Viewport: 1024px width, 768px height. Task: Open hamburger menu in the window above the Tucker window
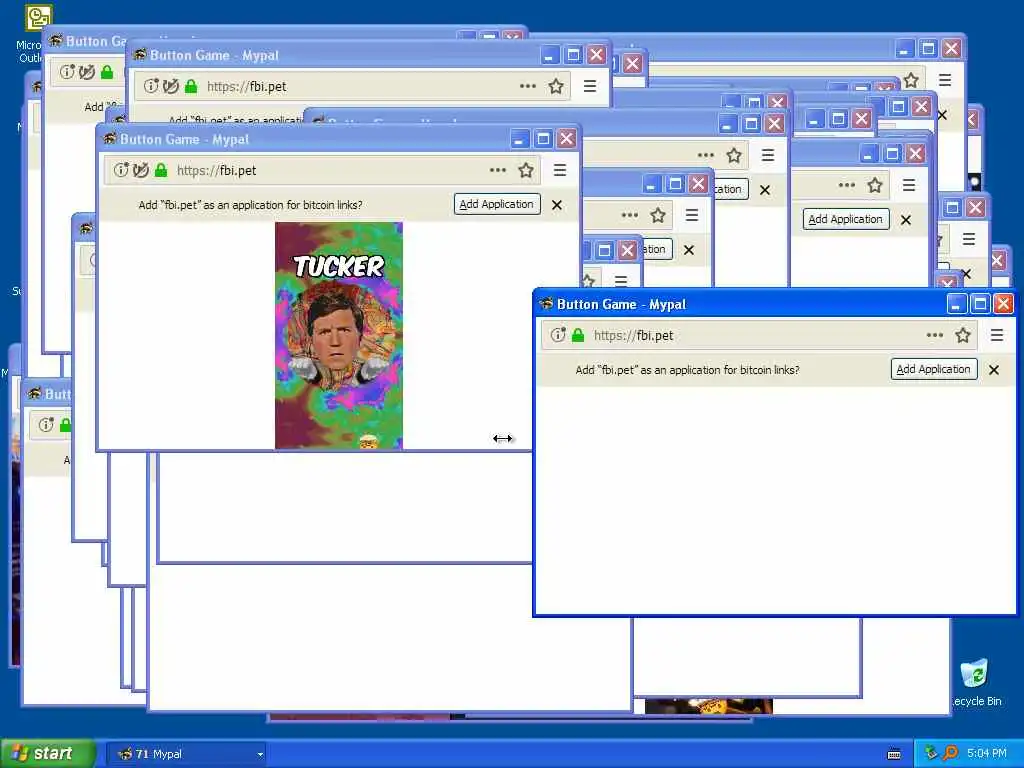(590, 86)
